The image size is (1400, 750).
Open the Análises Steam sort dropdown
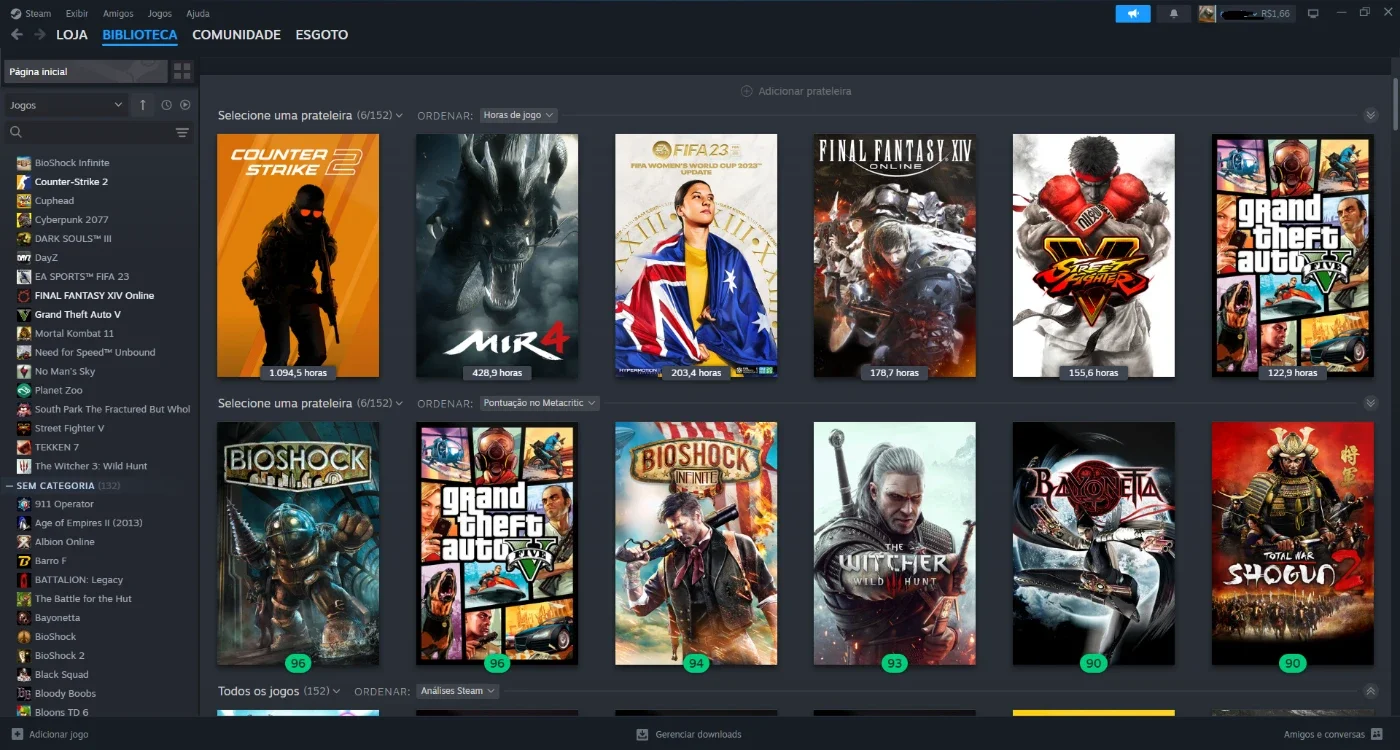pos(458,691)
